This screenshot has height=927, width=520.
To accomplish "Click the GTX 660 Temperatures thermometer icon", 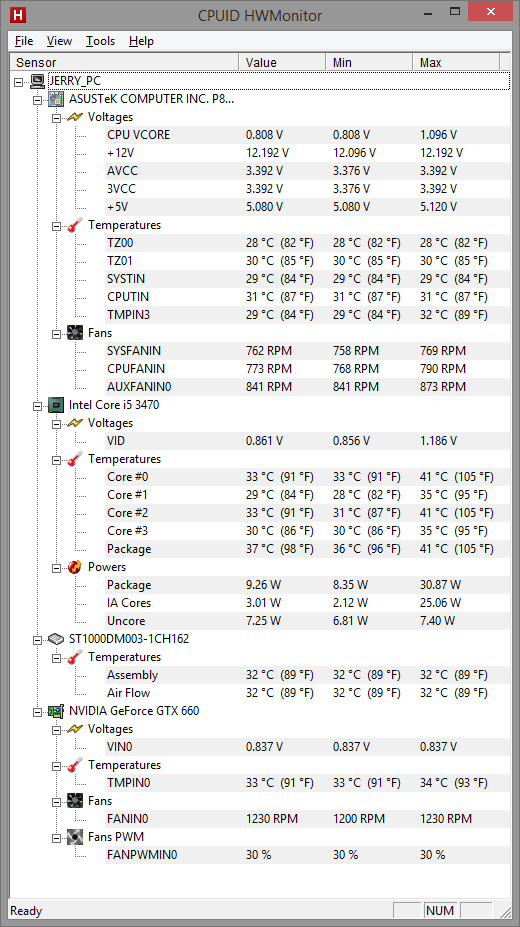I will pyautogui.click(x=75, y=765).
